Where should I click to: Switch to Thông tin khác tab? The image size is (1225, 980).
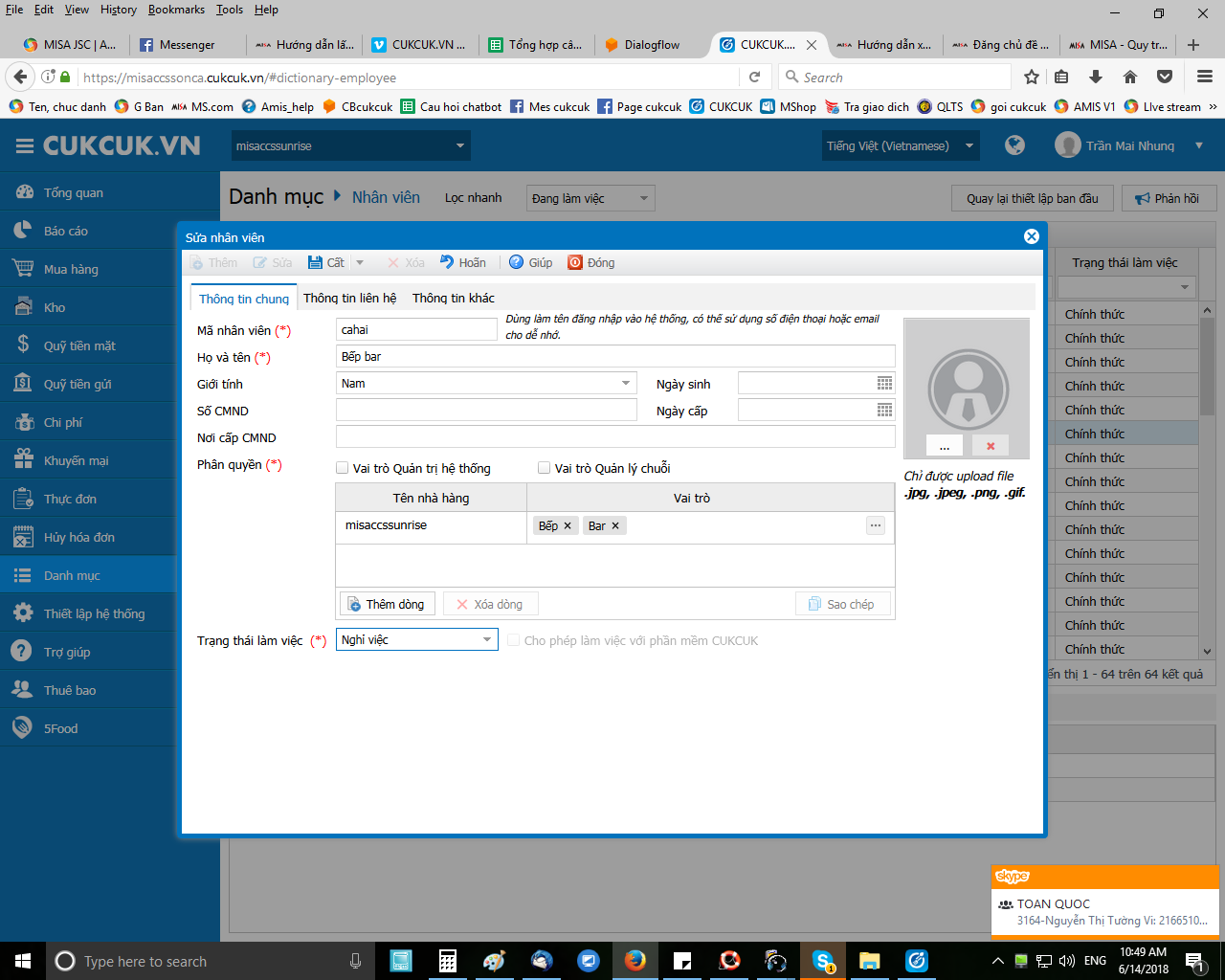click(454, 298)
